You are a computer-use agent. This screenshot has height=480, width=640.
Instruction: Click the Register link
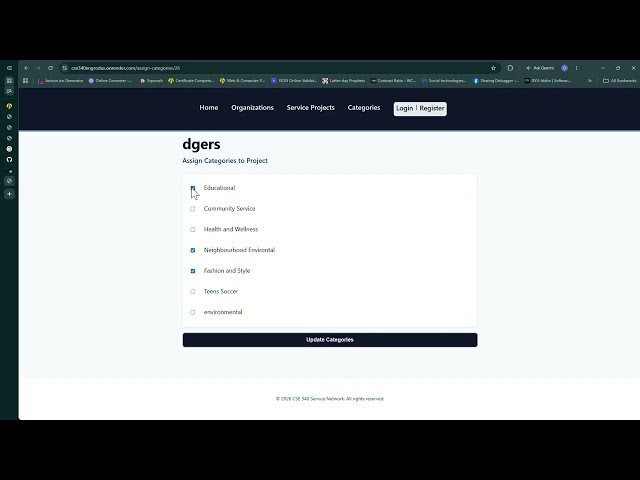click(x=432, y=109)
